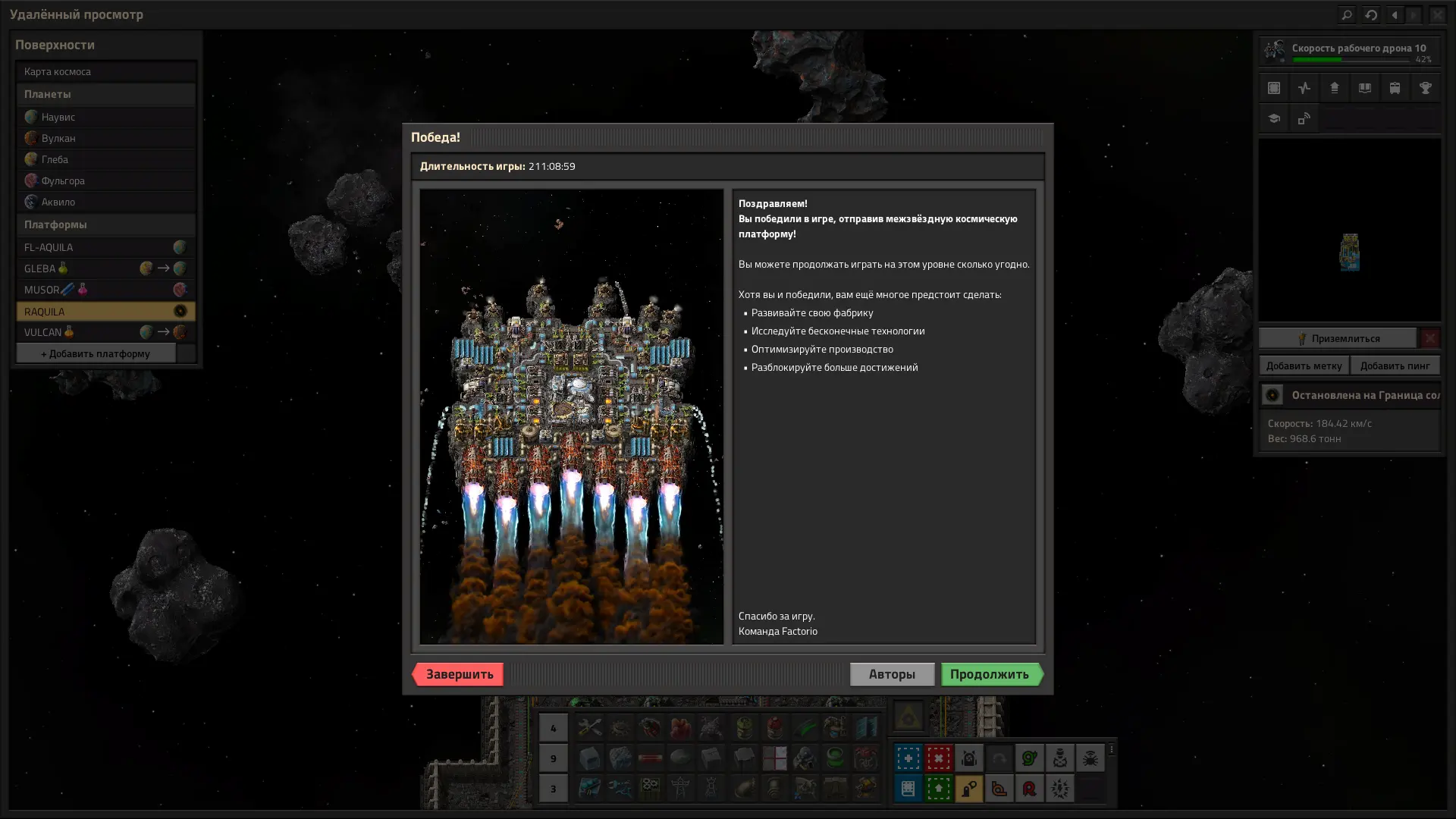Click the red X beside Приземлиться
This screenshot has height=819, width=1456.
(x=1429, y=338)
